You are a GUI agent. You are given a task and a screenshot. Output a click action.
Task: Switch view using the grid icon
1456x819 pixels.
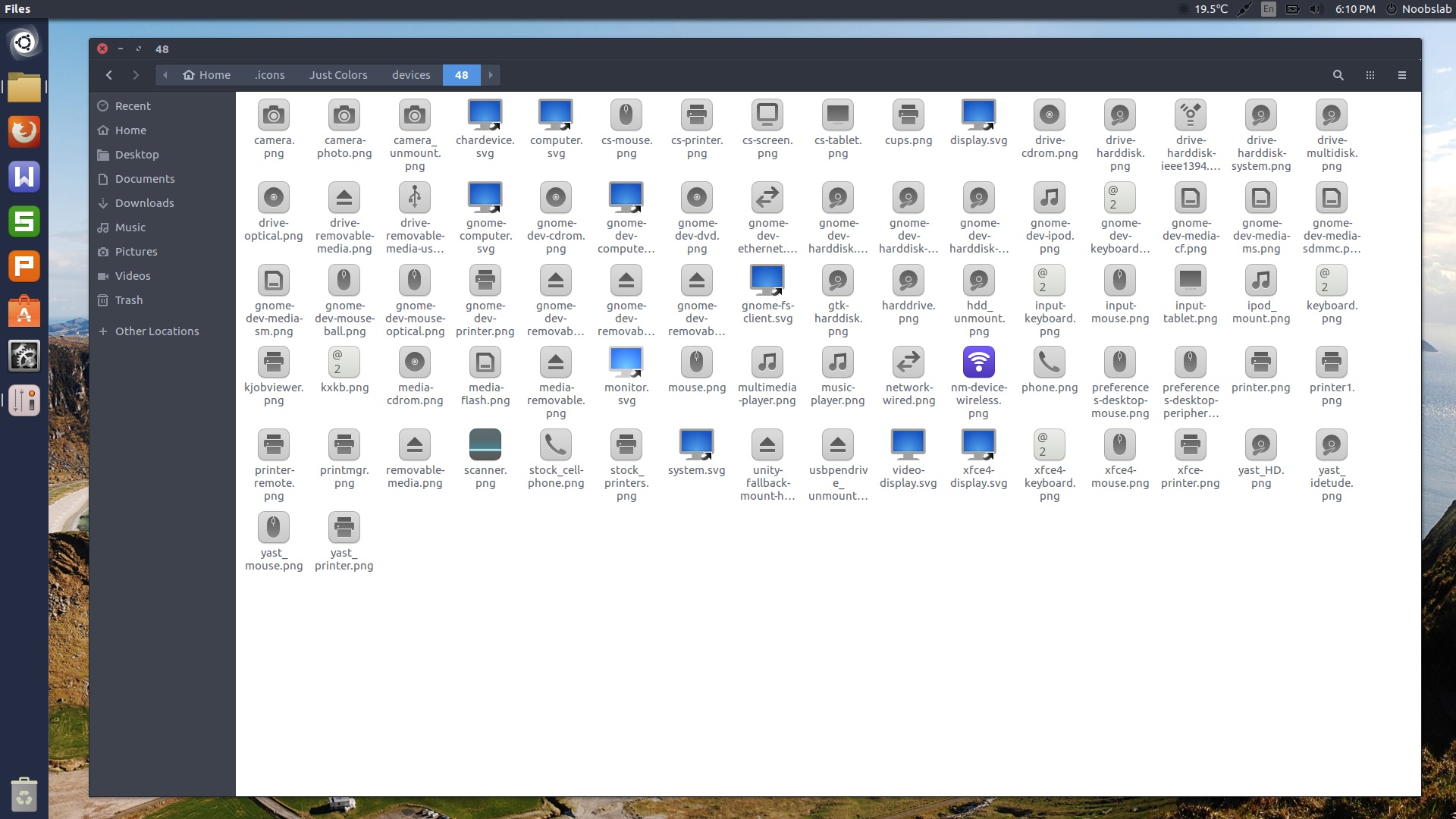[x=1370, y=75]
